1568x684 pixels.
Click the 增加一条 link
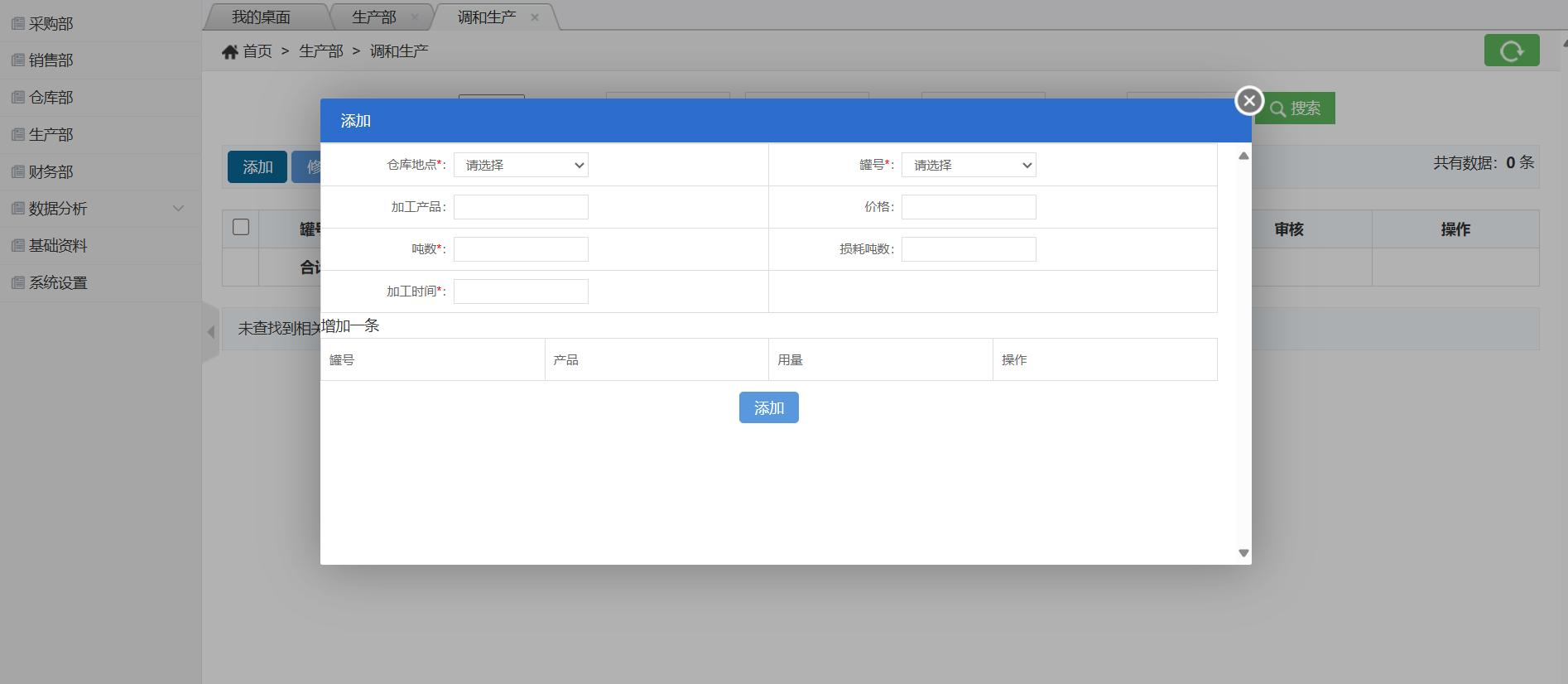click(x=350, y=326)
